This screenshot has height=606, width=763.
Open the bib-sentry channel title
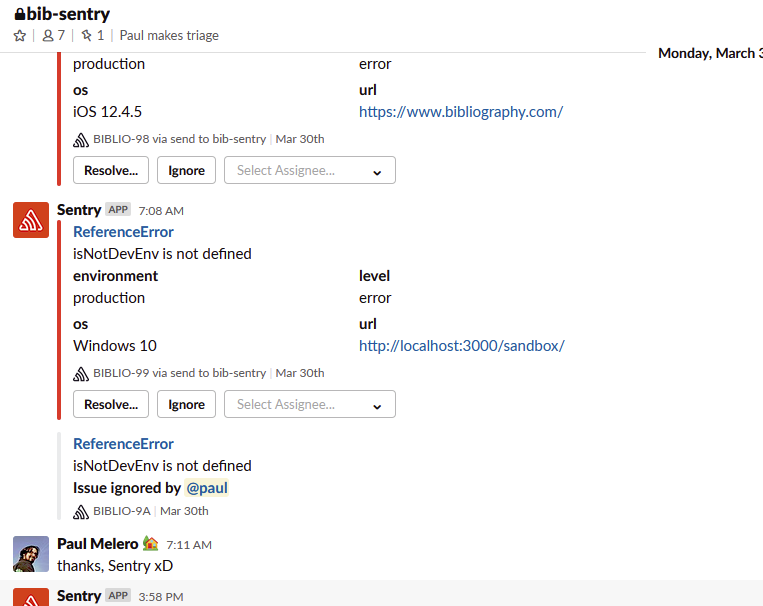[68, 14]
